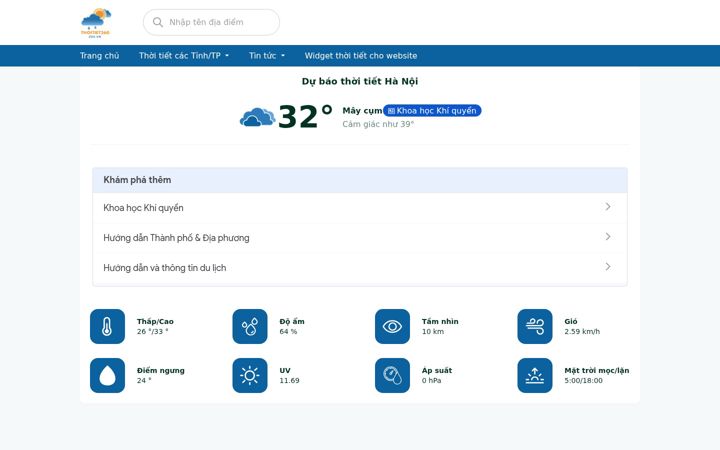This screenshot has height=450, width=720.
Task: Click the Nhập tên địa điểm search field
Action: (211, 22)
